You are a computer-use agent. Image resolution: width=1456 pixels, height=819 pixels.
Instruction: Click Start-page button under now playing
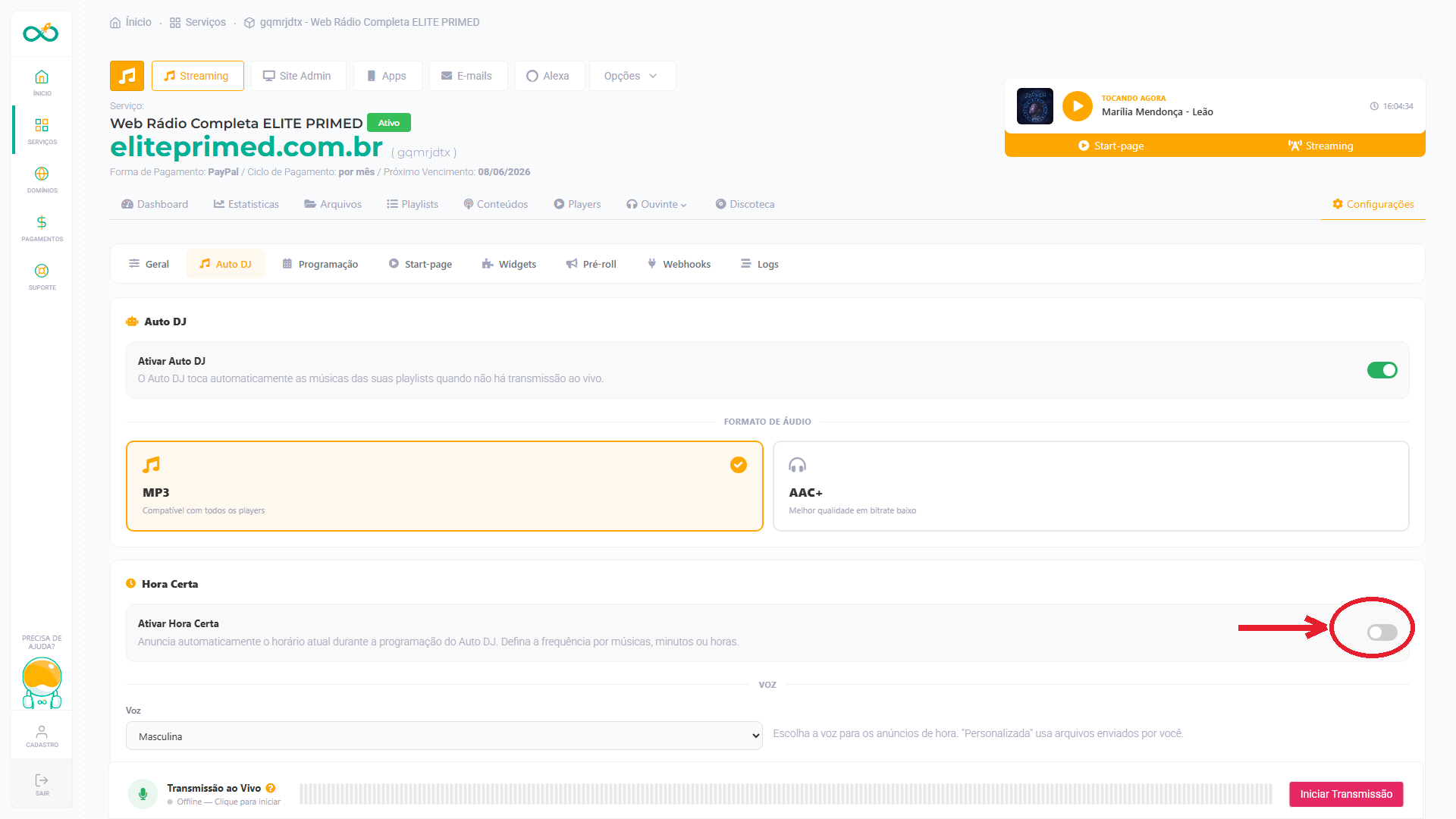pyautogui.click(x=1111, y=146)
